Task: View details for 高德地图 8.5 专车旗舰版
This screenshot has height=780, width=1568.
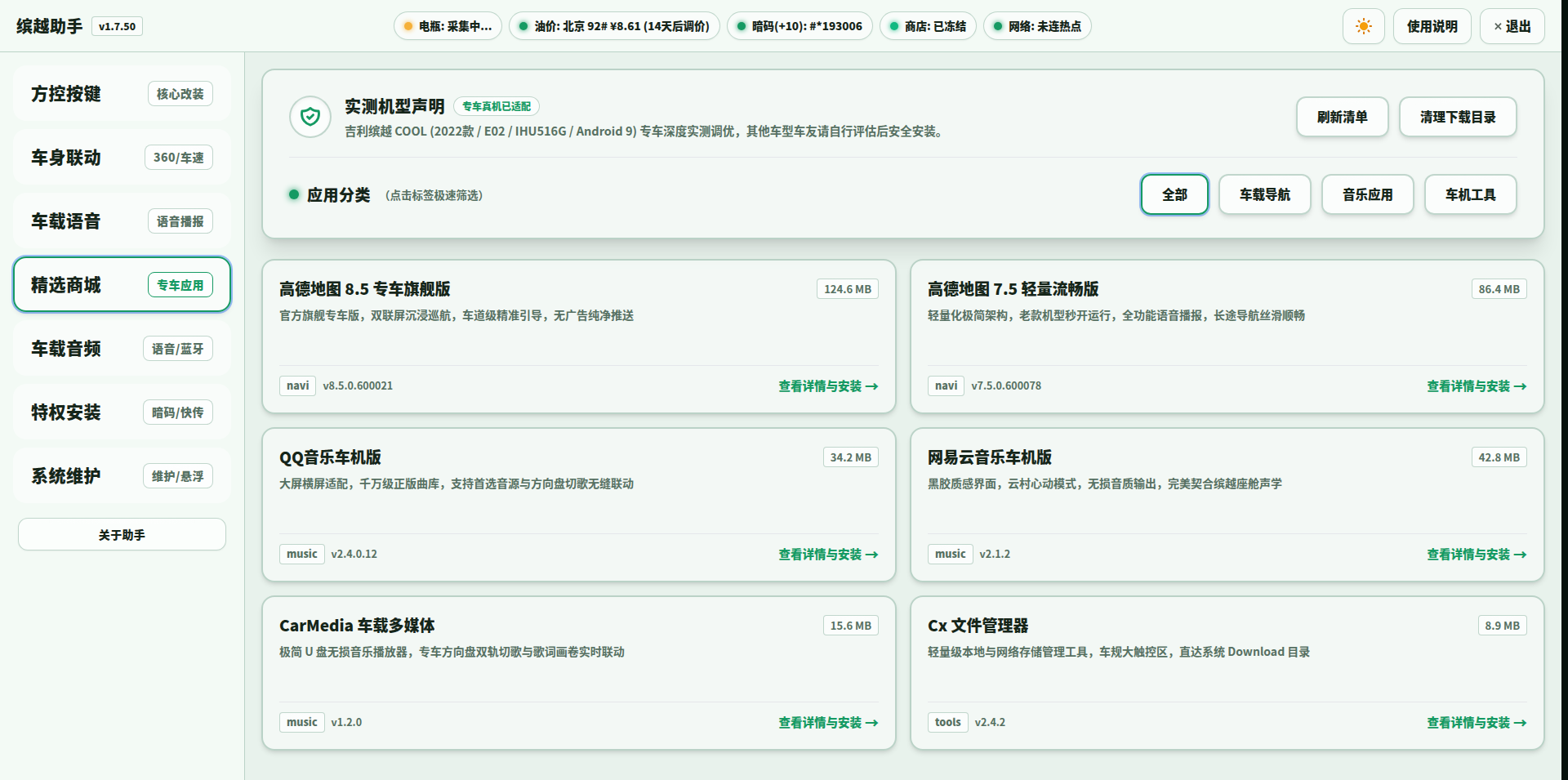Action: [x=828, y=386]
